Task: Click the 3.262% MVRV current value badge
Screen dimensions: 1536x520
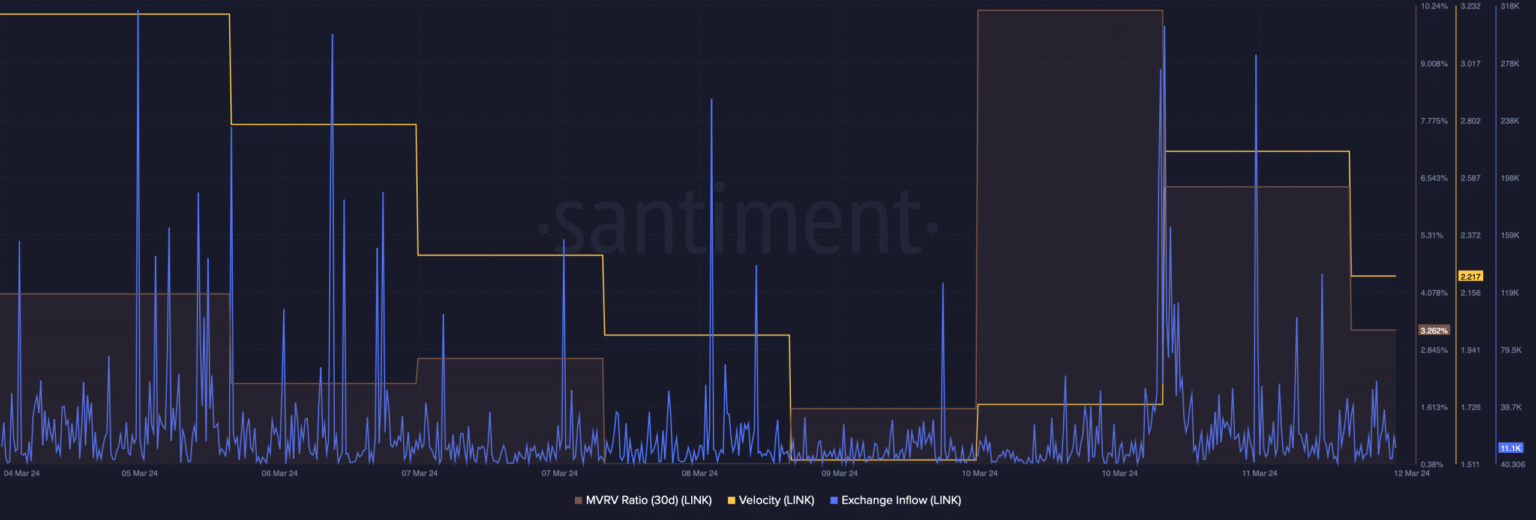Action: click(1433, 330)
